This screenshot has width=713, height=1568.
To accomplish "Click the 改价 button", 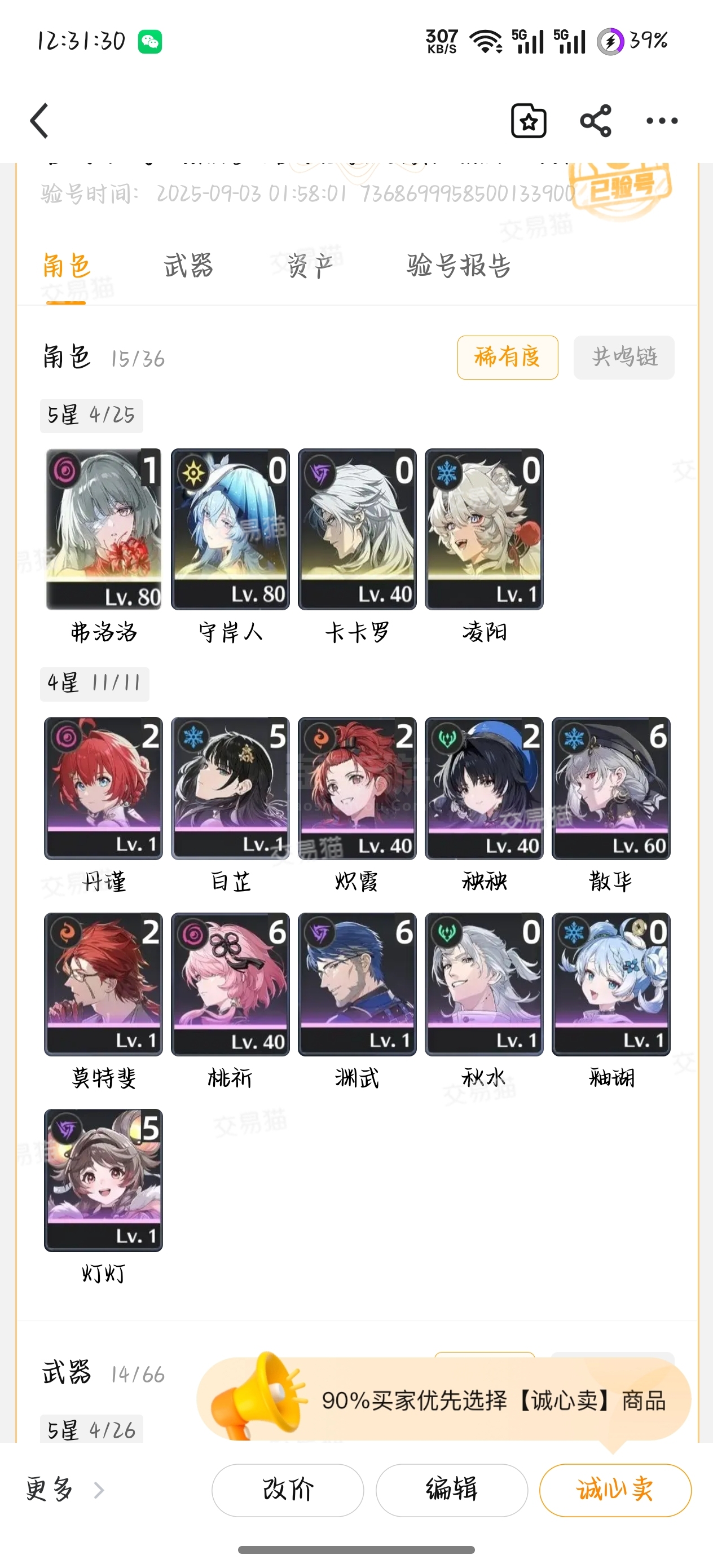I will pos(288,1490).
